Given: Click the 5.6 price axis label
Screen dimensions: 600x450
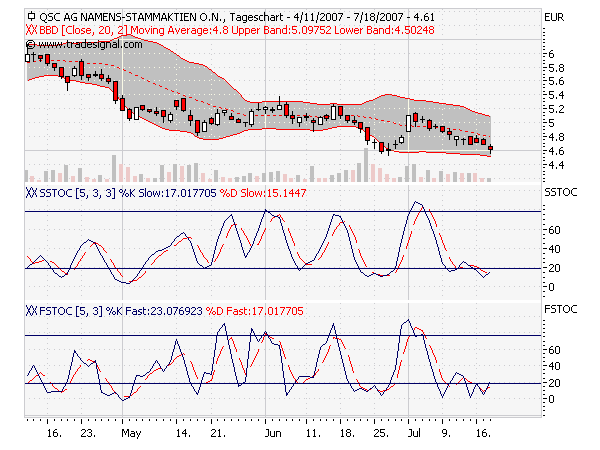Looking at the screenshot, I should coord(556,82).
